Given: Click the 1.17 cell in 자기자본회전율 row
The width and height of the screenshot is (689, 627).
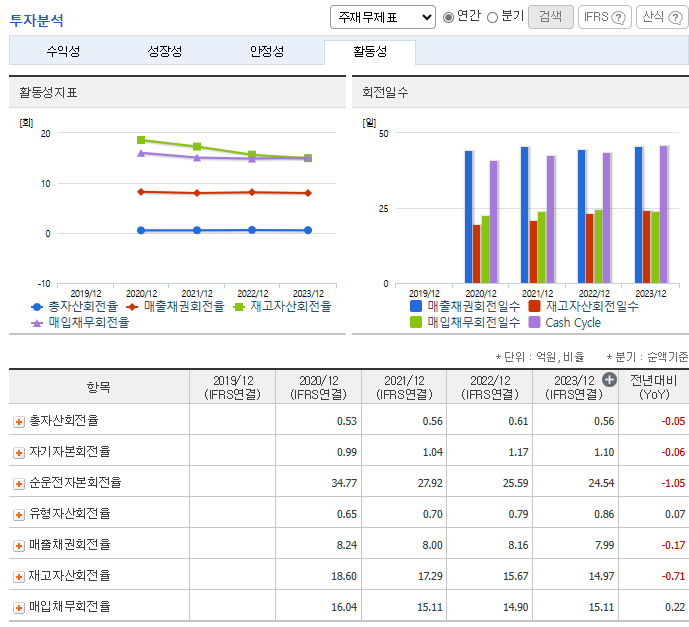Looking at the screenshot, I should pos(518,452).
